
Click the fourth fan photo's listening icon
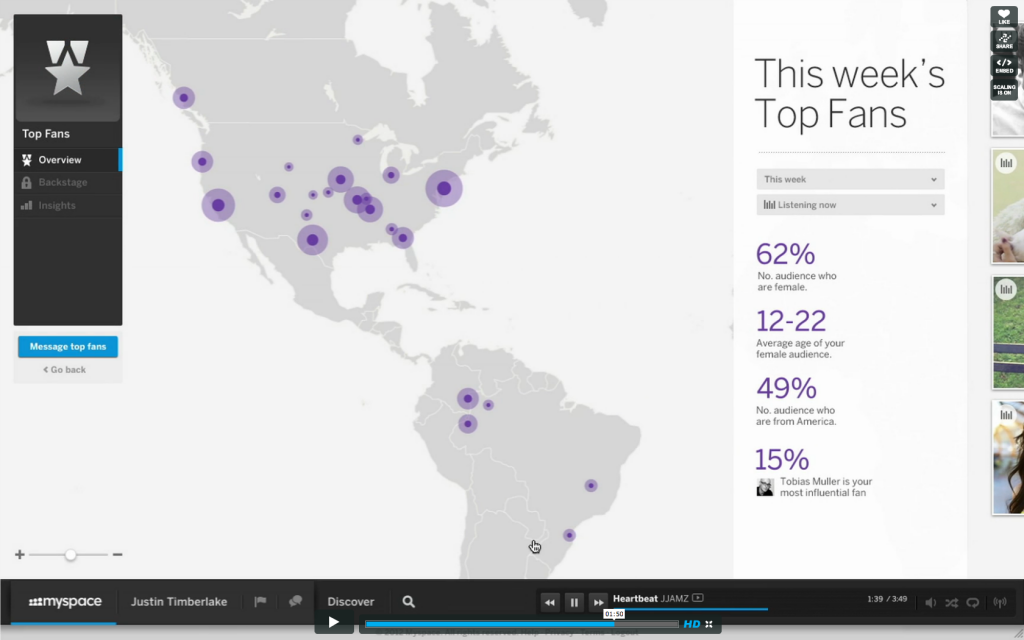pos(1006,414)
